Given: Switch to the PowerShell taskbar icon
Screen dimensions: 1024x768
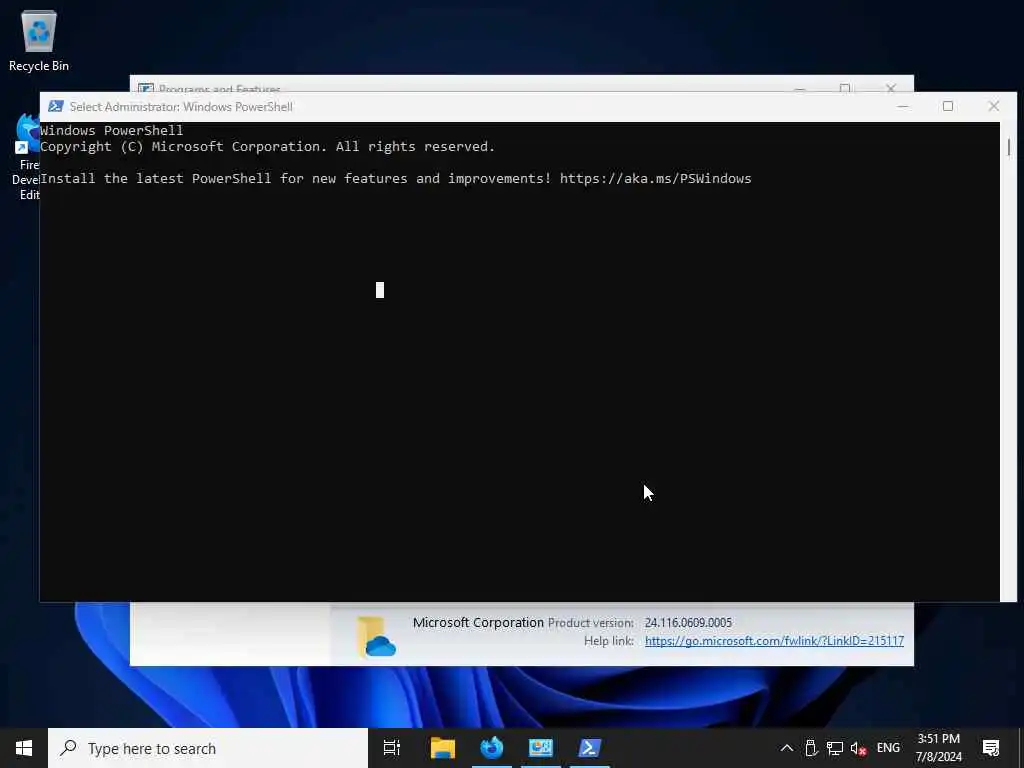Looking at the screenshot, I should [x=590, y=748].
